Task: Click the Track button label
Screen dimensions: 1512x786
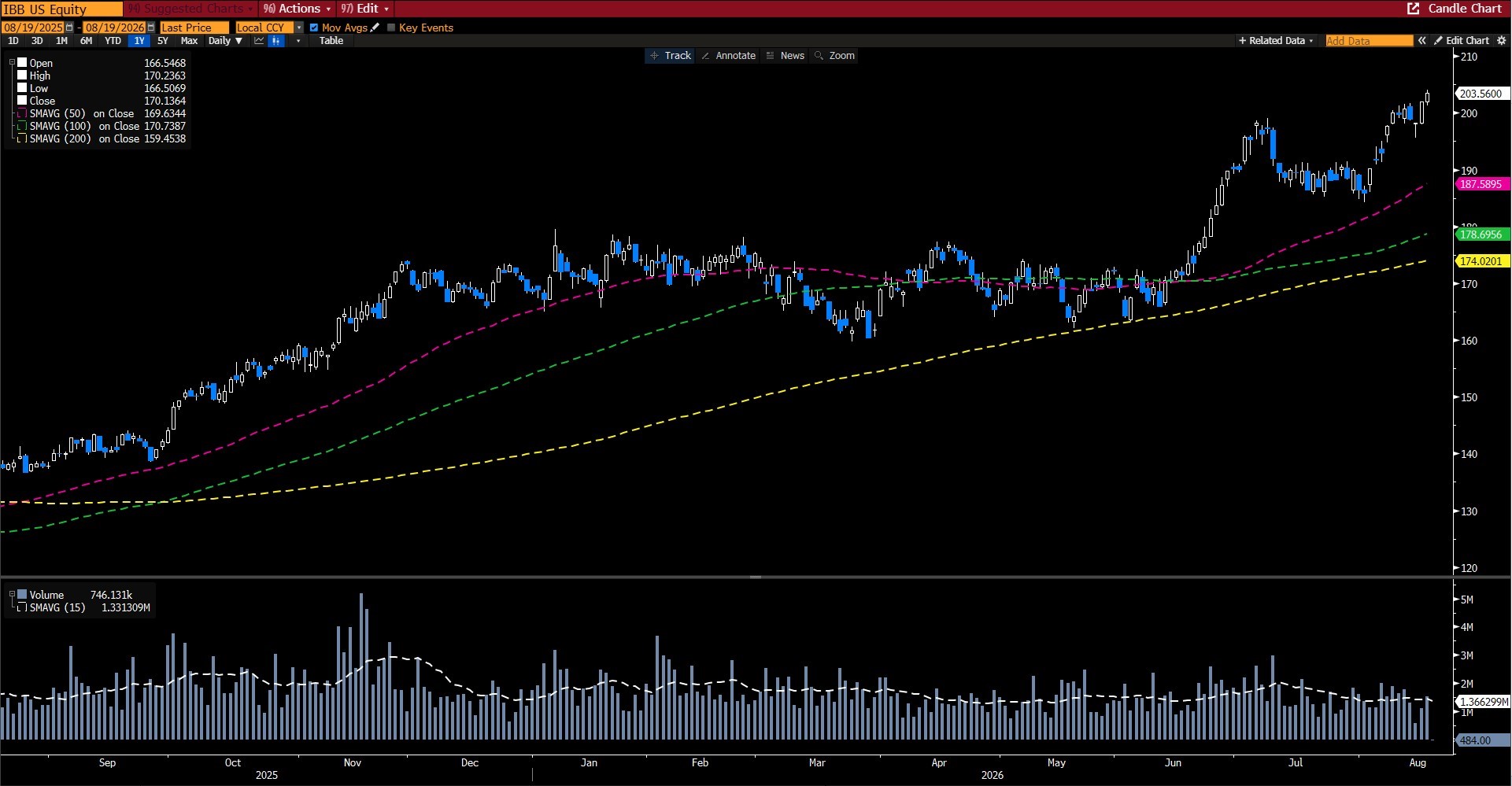Action: [x=678, y=56]
